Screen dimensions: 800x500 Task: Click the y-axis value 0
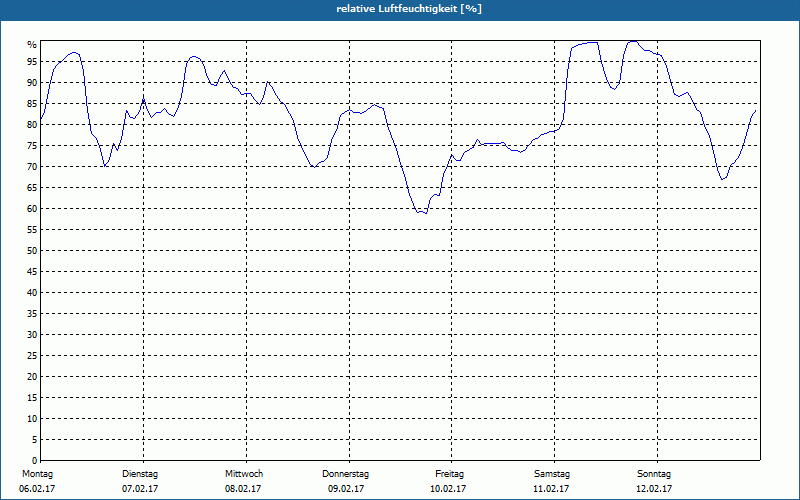(35, 461)
